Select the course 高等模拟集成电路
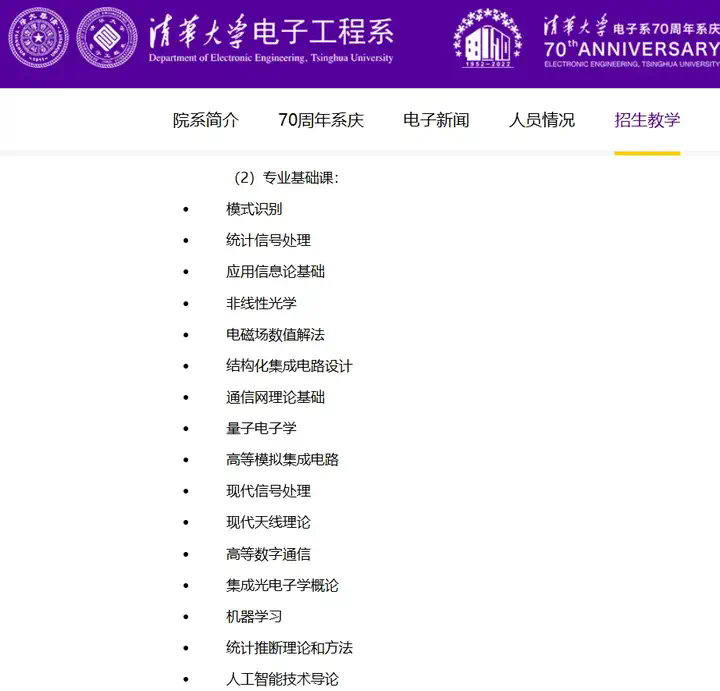Screen dimensions: 720x691 click(x=282, y=459)
